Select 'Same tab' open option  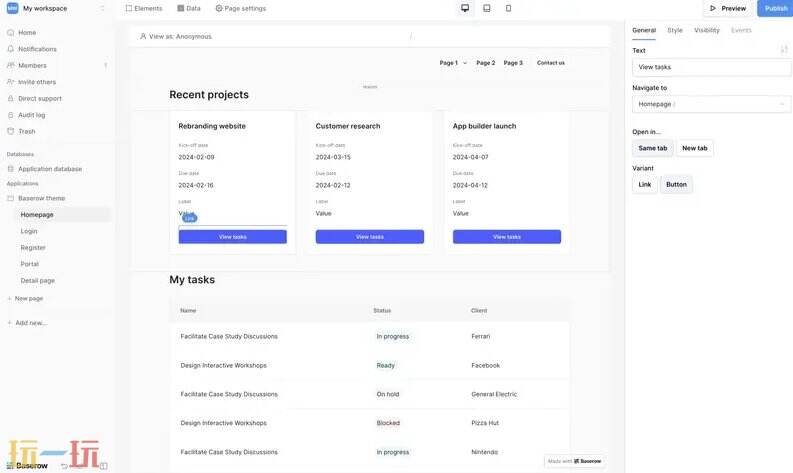coord(652,148)
